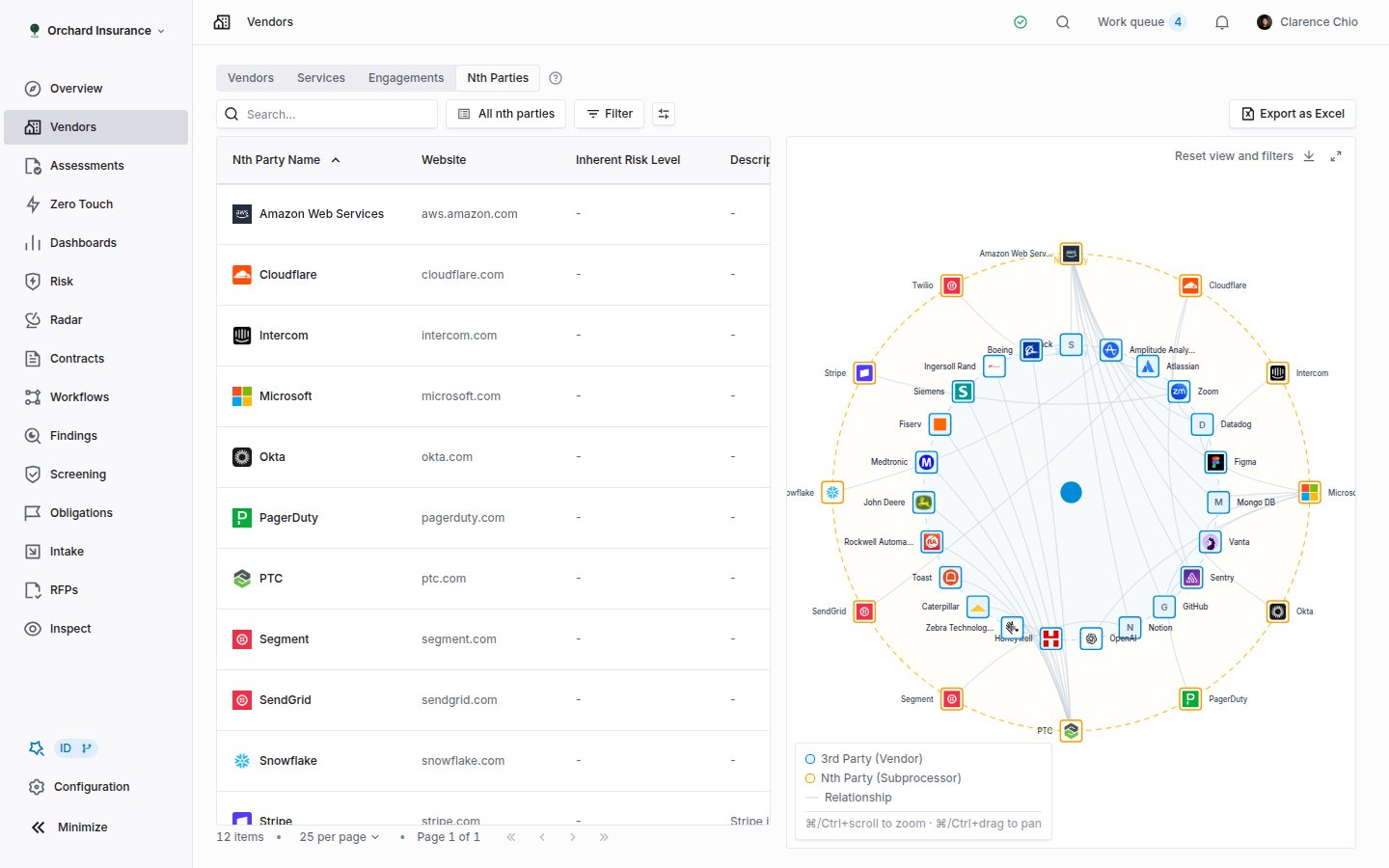Open Obligations in the sidebar
The width and height of the screenshot is (1389, 868).
pos(96,513)
